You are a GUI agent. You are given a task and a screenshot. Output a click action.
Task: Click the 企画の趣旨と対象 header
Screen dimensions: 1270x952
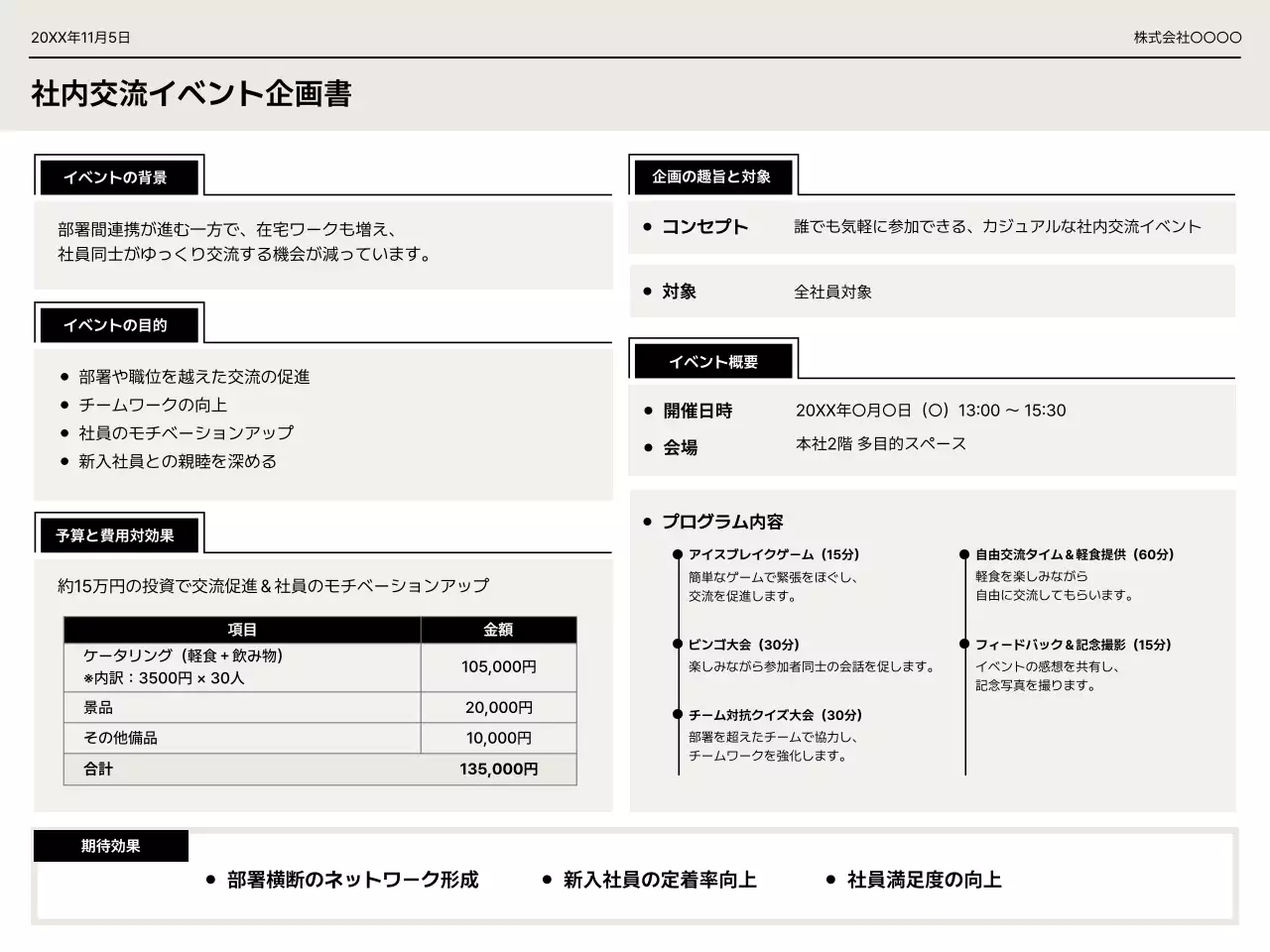pyautogui.click(x=710, y=176)
